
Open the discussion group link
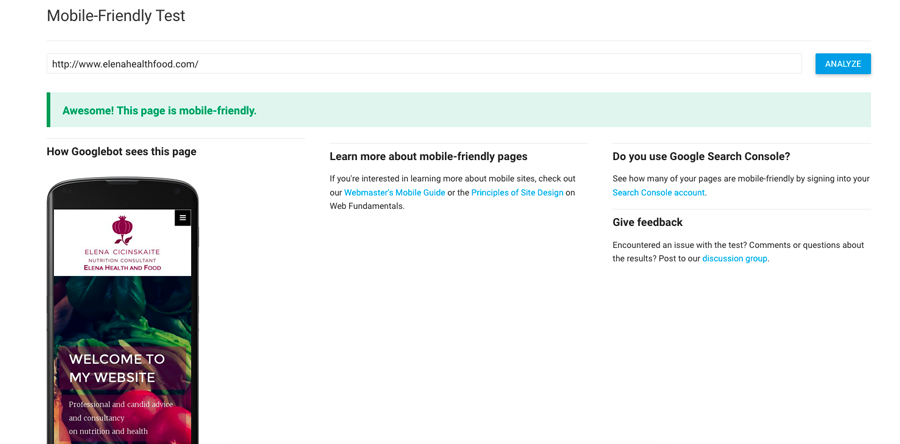coord(735,259)
